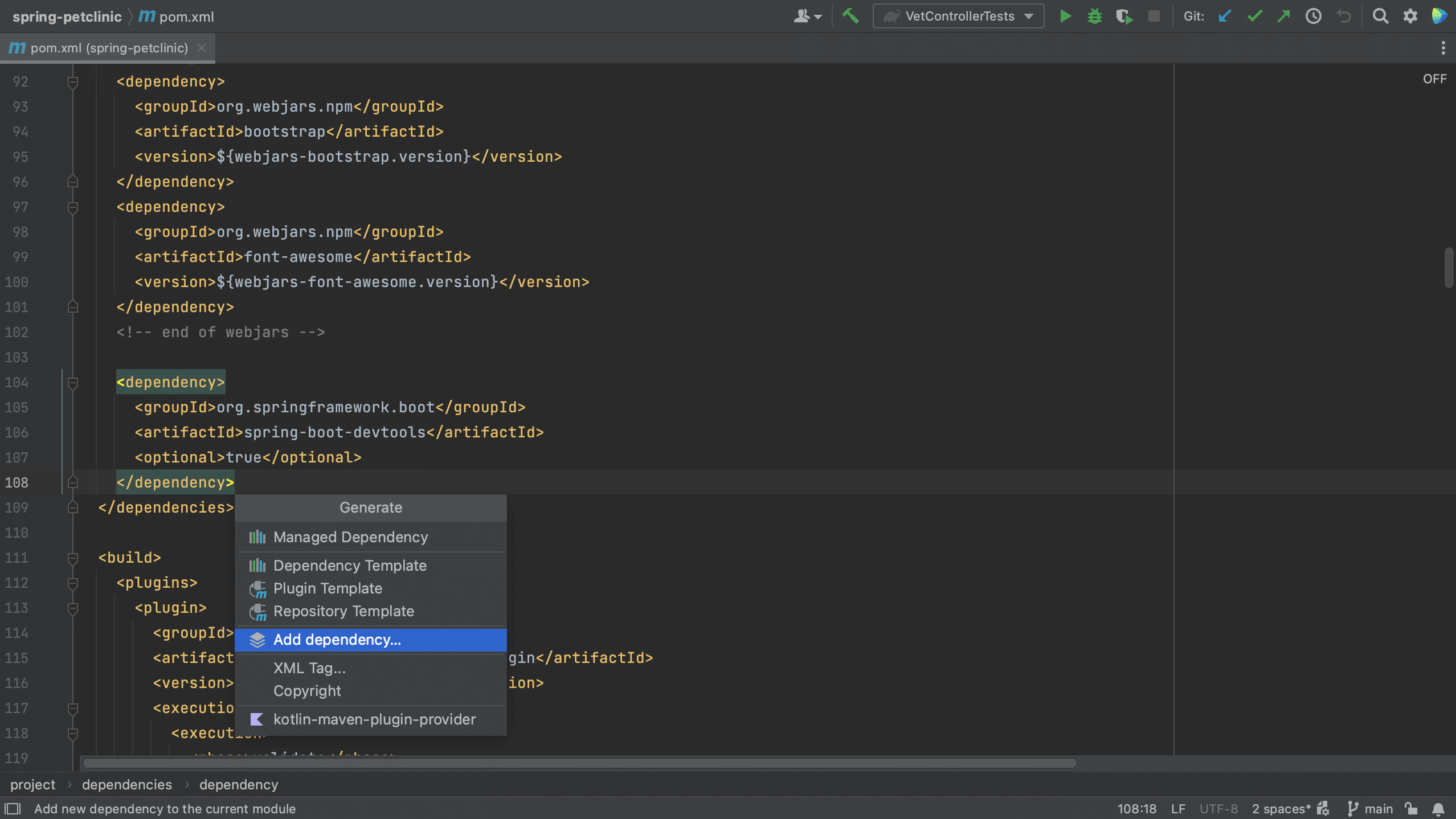Choose Dependency Template in Generate popup

click(x=370, y=566)
